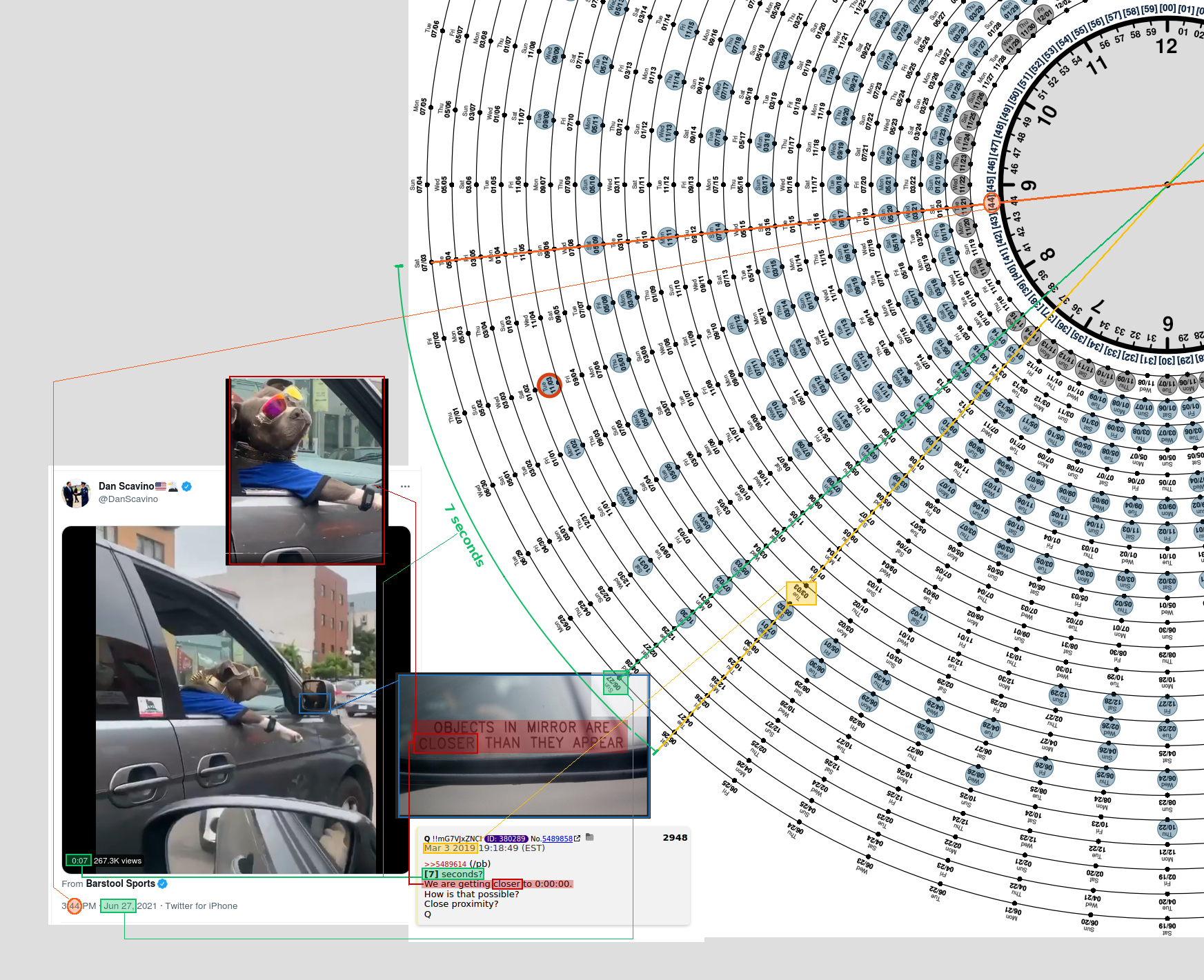Click the external-link icon after 5489858
This screenshot has width=1204, height=980.
pos(577,839)
